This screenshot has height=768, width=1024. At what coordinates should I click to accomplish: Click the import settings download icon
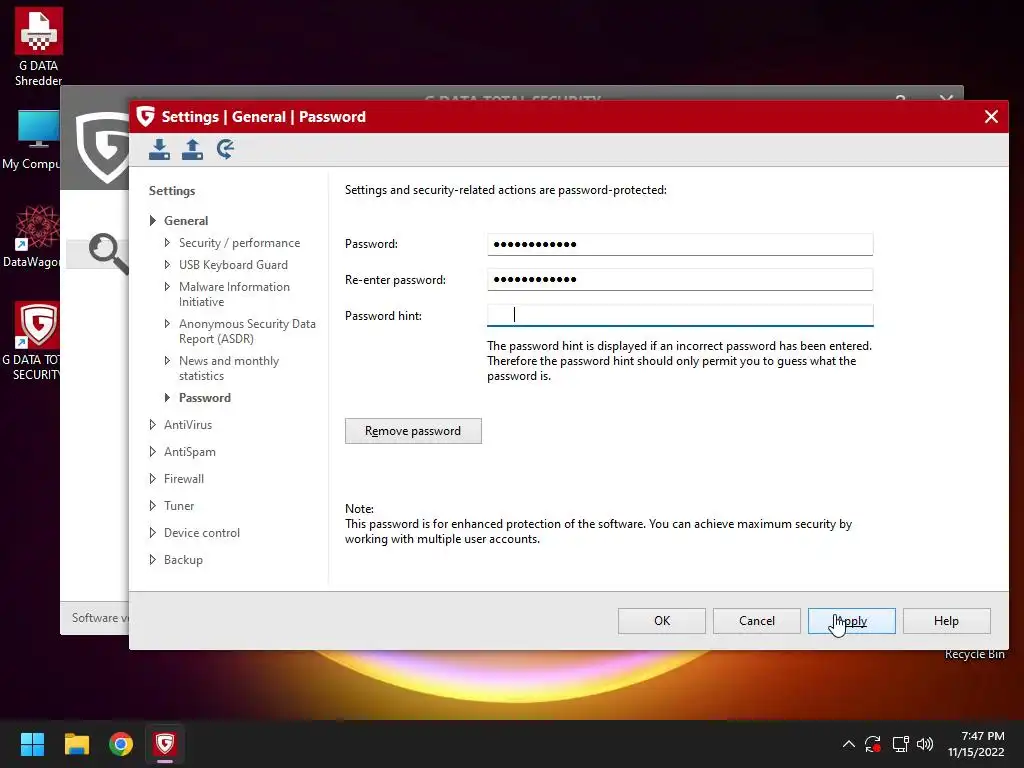point(159,150)
